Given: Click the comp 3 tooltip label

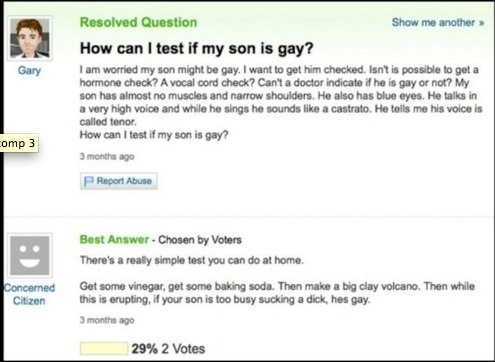Looking at the screenshot, I should (x=17, y=143).
